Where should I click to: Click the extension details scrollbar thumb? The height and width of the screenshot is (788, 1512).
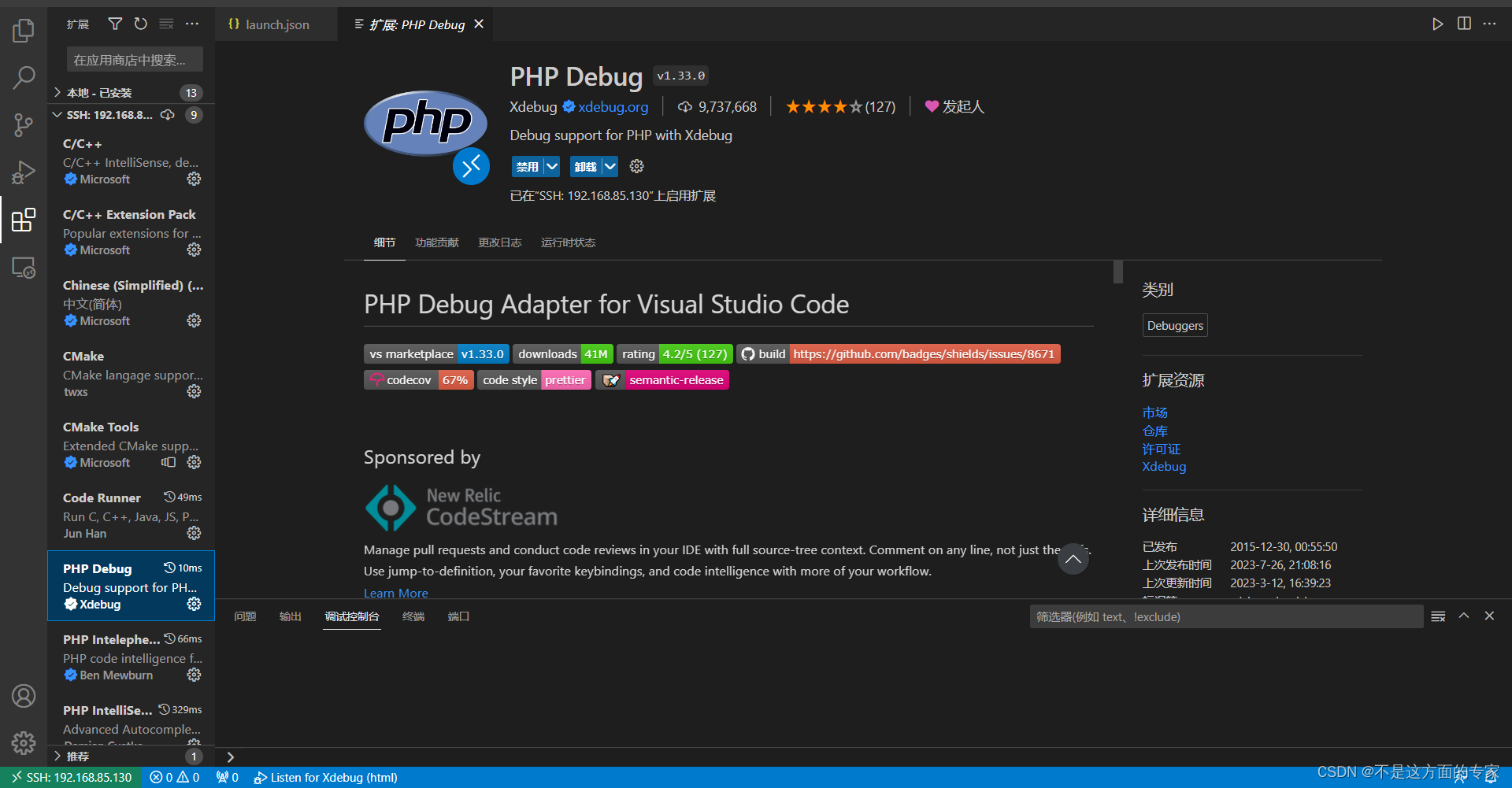pyautogui.click(x=1117, y=272)
